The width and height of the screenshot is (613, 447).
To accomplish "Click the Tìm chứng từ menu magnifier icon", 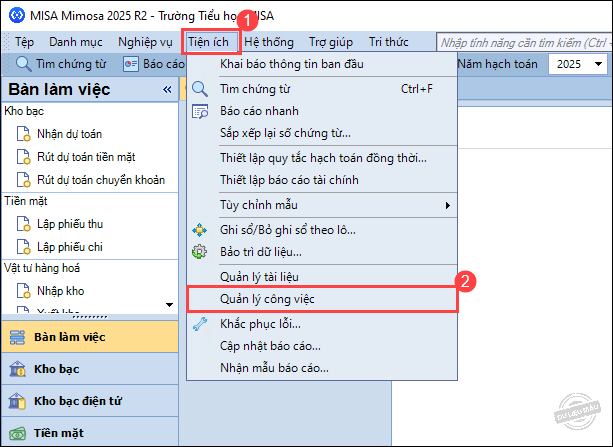I will 200,89.
